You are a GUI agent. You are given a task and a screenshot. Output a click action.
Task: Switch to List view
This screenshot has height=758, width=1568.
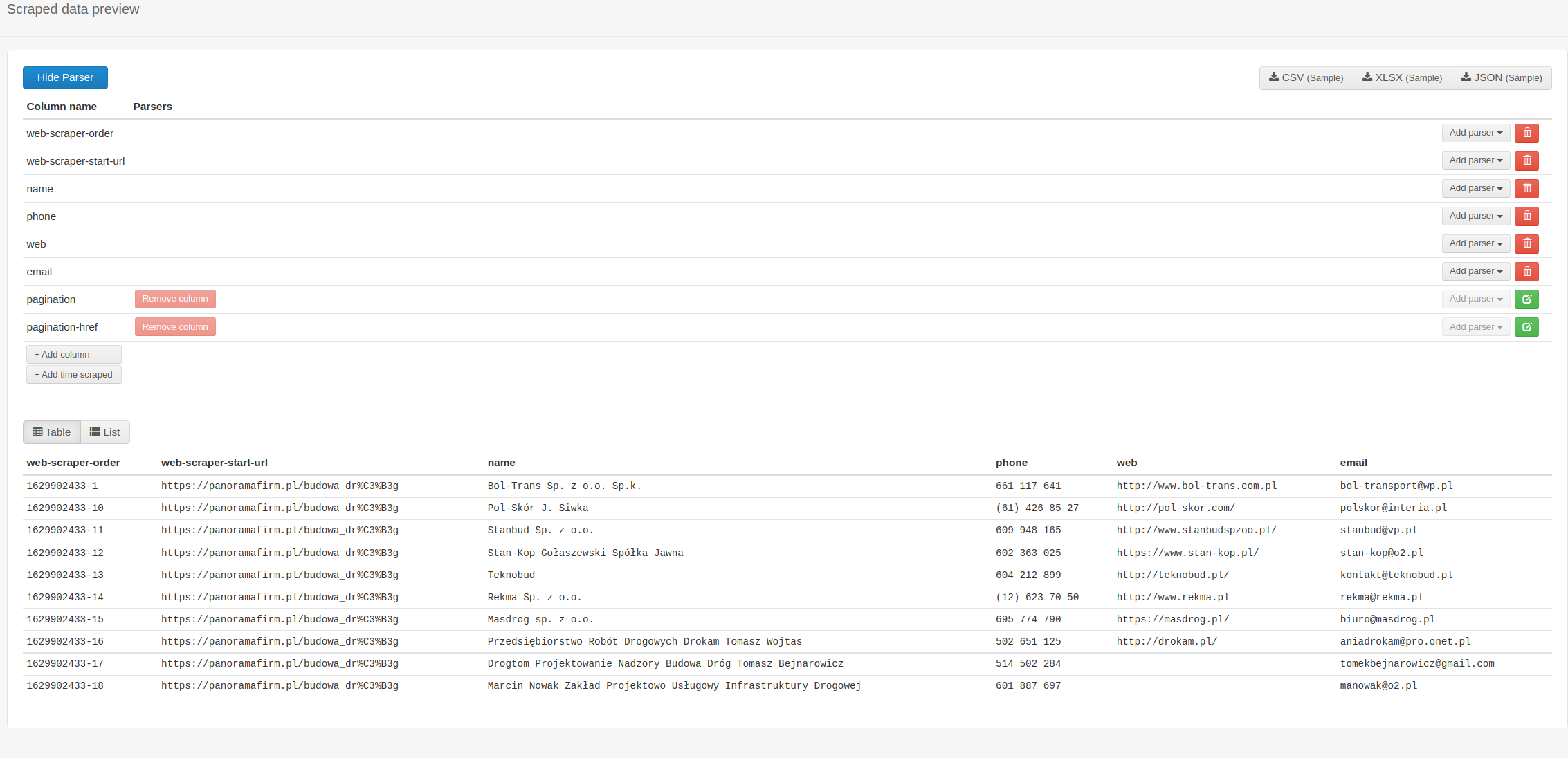105,432
